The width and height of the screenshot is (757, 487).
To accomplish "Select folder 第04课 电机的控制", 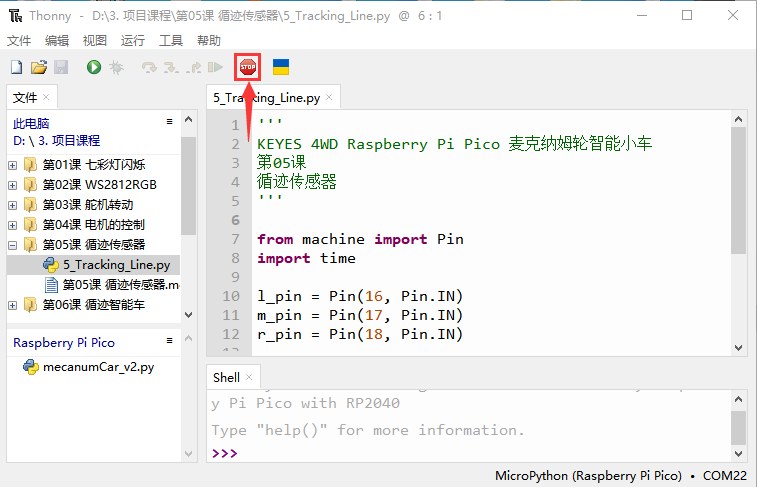I will coord(94,225).
